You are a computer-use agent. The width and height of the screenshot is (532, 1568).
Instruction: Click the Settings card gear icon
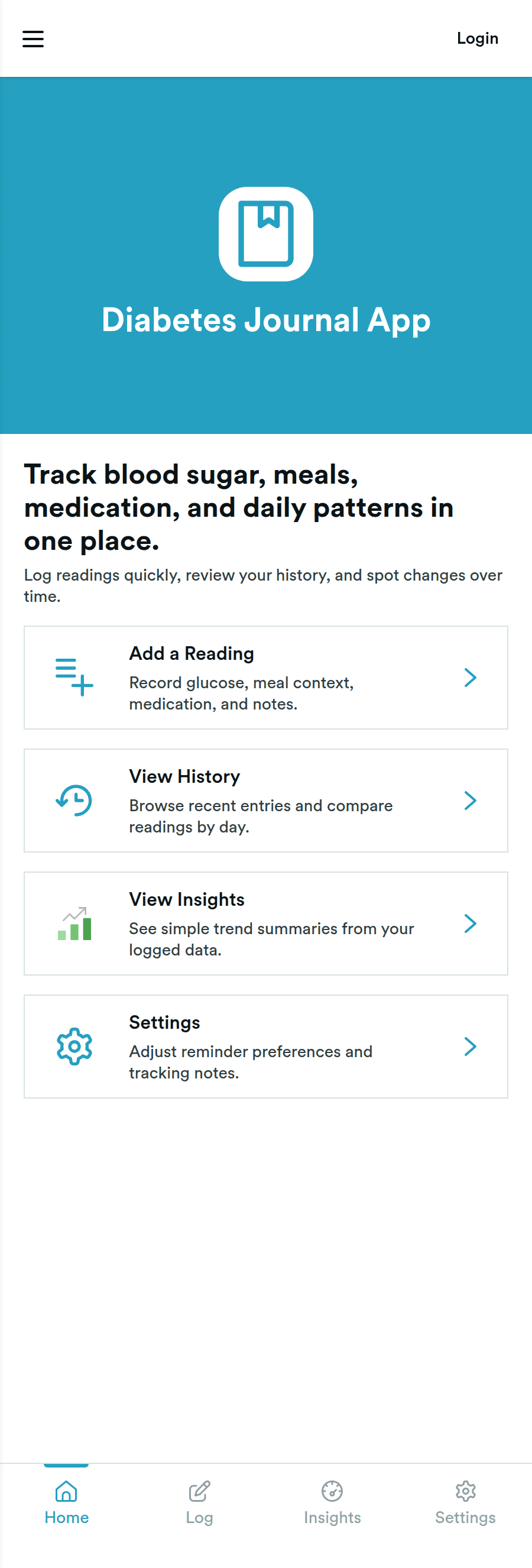[x=74, y=1046]
